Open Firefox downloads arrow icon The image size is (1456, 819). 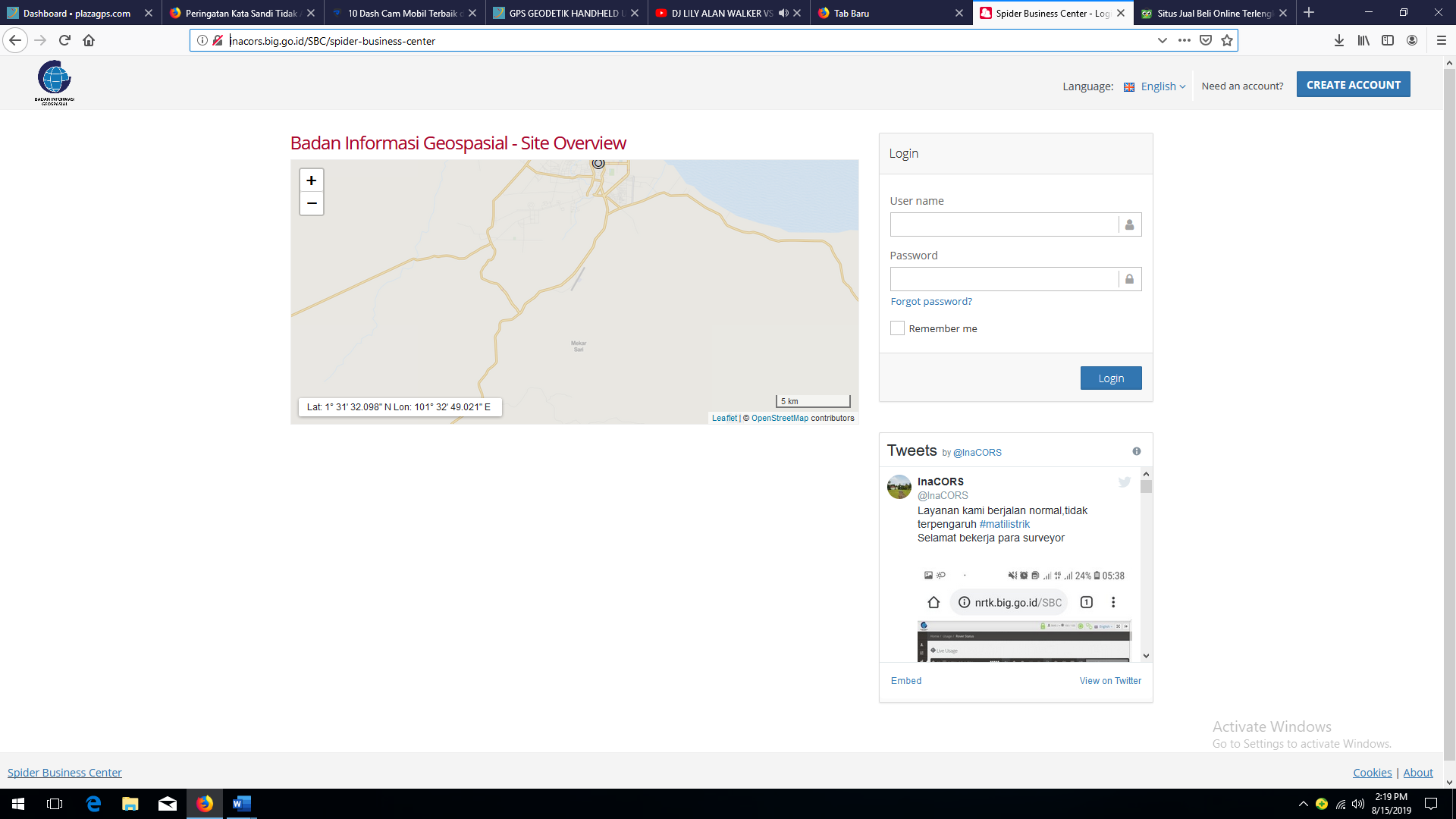(x=1339, y=40)
